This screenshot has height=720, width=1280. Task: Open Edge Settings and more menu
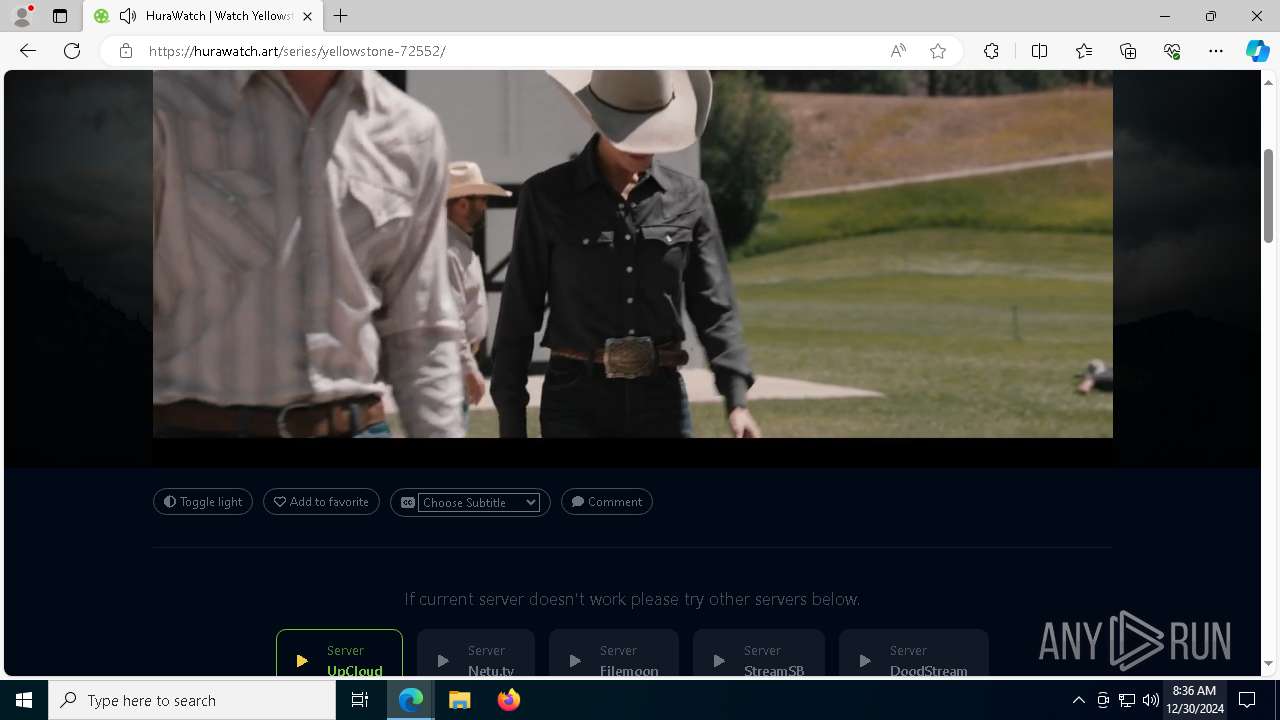[x=1216, y=51]
